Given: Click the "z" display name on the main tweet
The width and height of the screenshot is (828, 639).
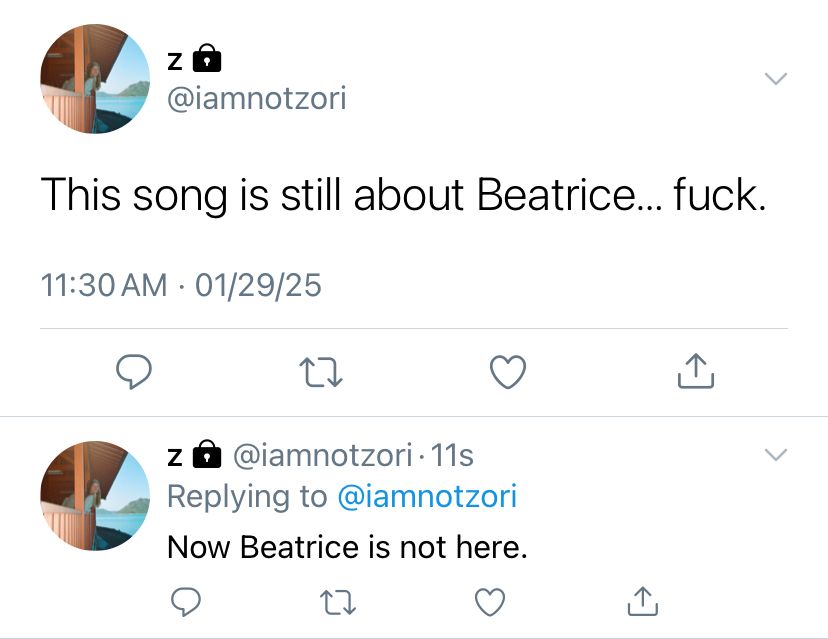Looking at the screenshot, I should point(174,61).
